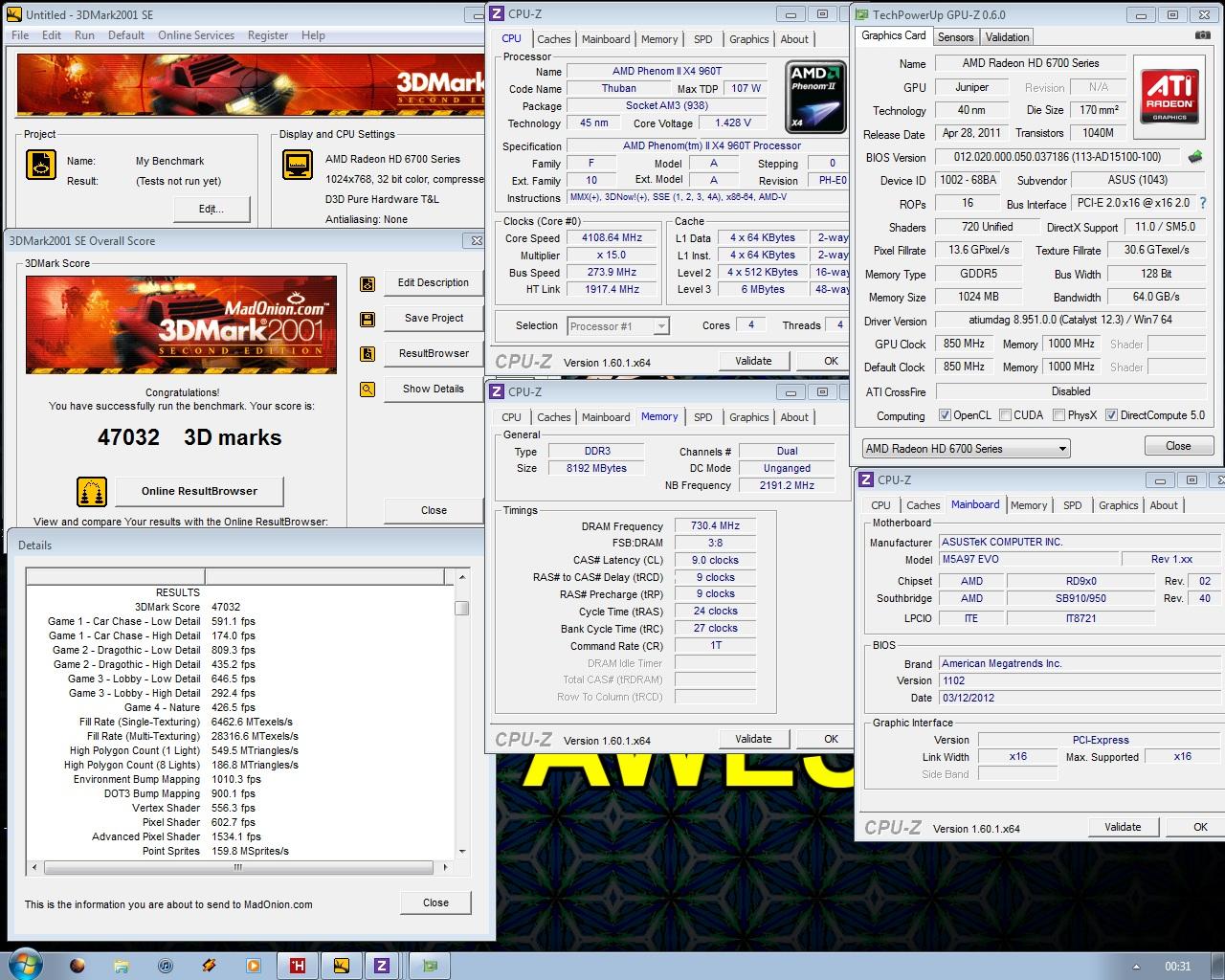Click the AMD Phenom II logo in CPU-Z
Screen dimensions: 1225x980
tap(815, 97)
